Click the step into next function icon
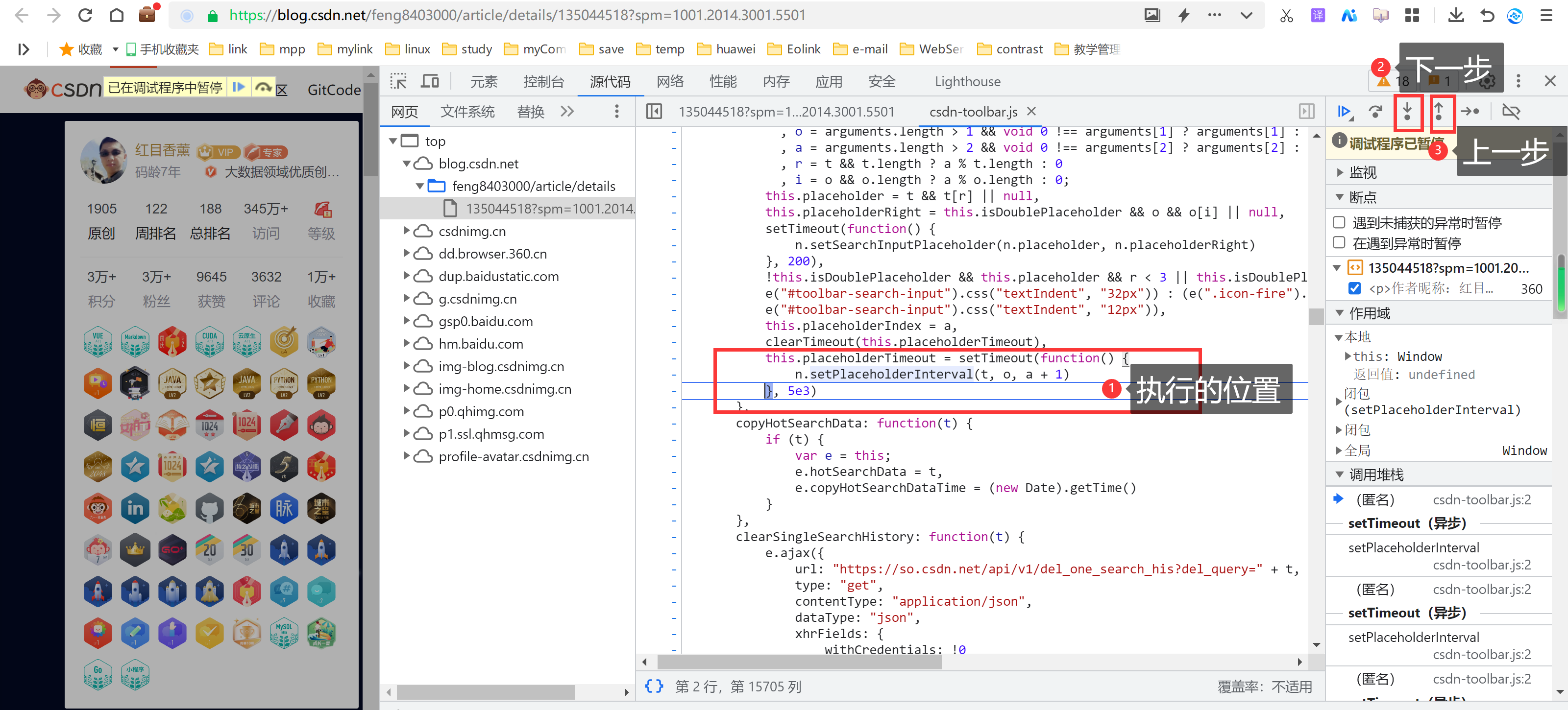The image size is (1568, 710). 1407,111
